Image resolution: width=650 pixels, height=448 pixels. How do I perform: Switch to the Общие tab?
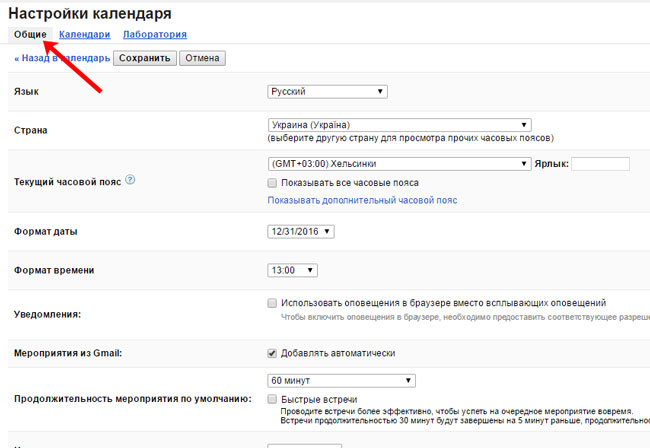pyautogui.click(x=30, y=35)
